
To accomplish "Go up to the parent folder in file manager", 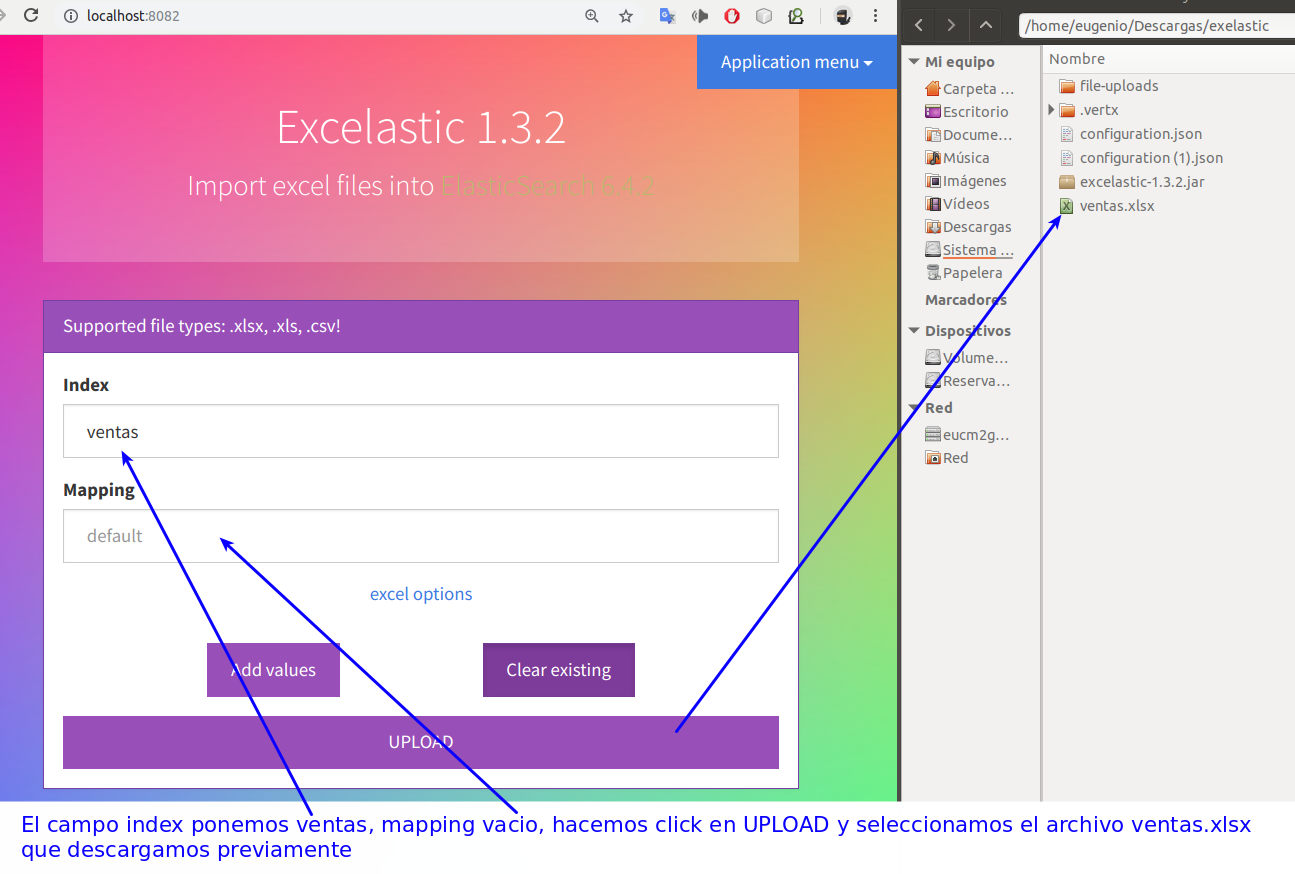I will (986, 25).
